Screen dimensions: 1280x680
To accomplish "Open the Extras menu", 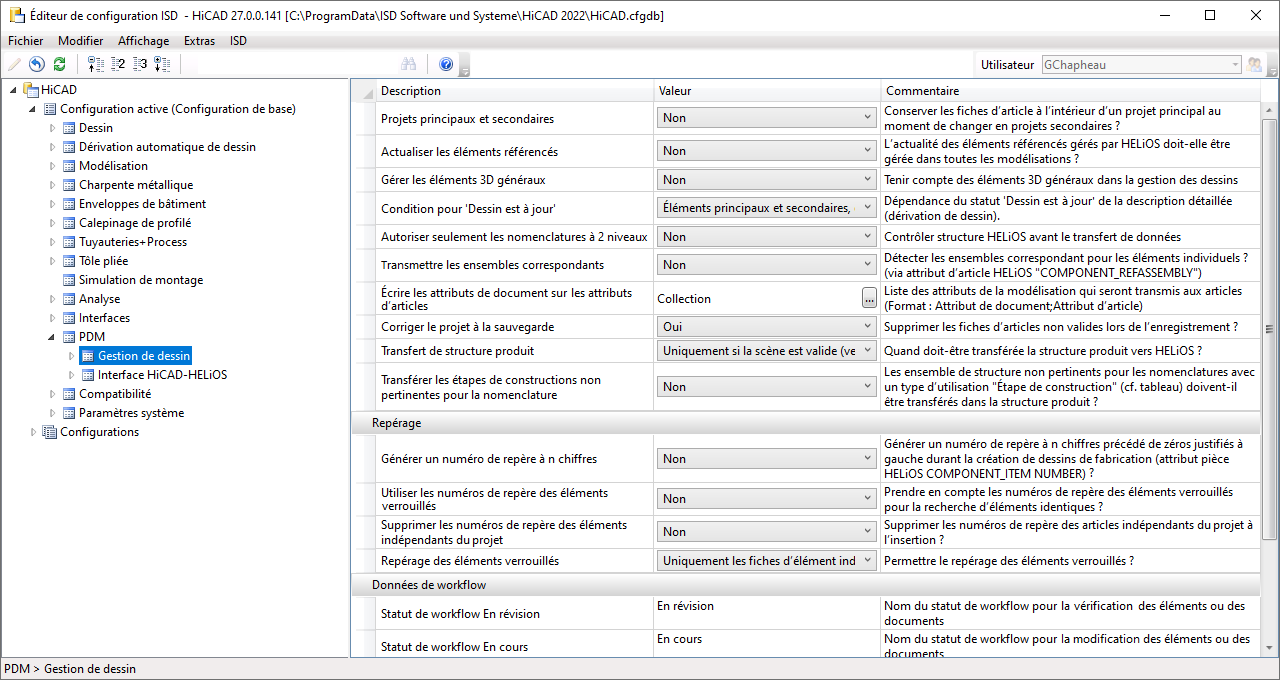I will point(199,41).
